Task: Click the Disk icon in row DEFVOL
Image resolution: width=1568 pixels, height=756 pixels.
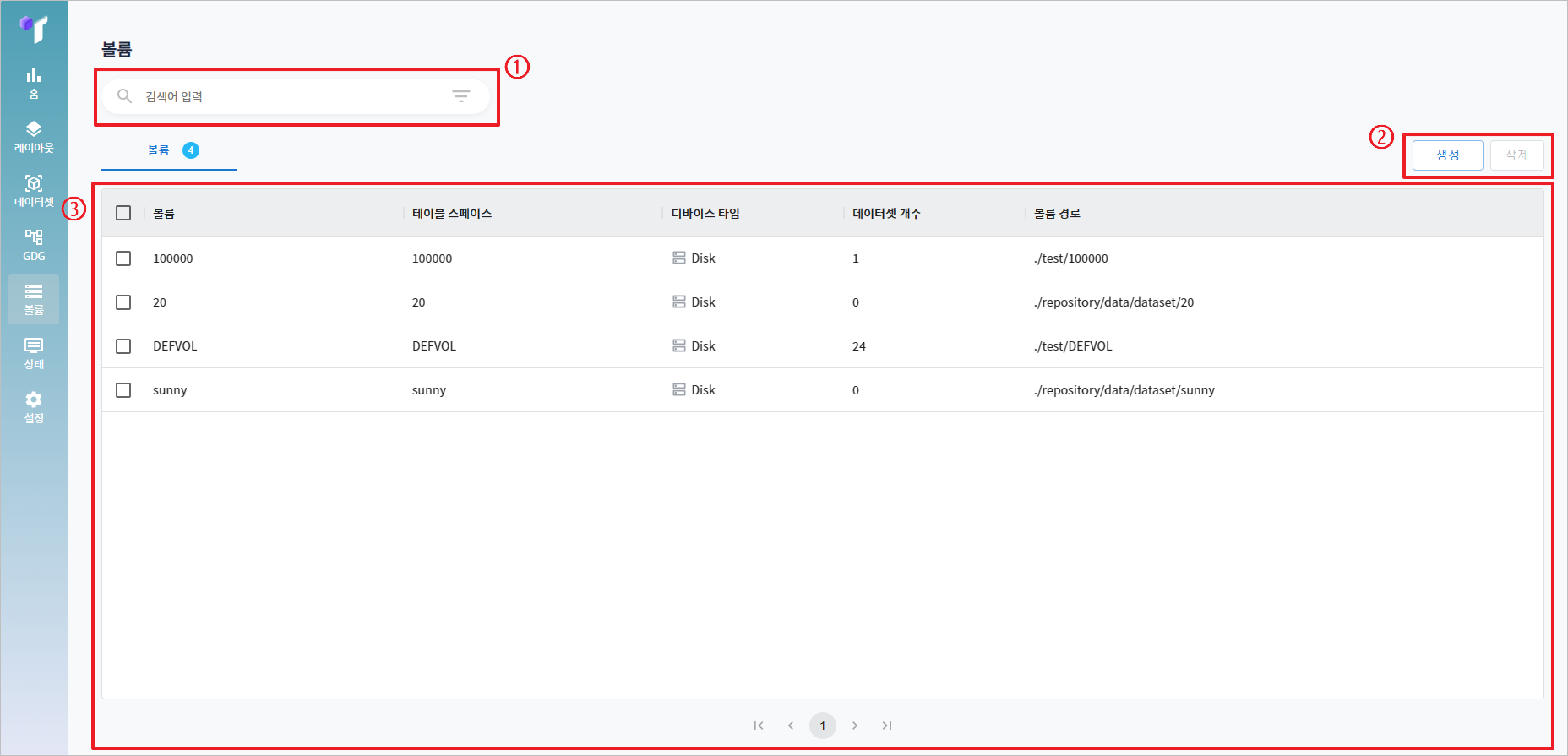Action: tap(679, 345)
